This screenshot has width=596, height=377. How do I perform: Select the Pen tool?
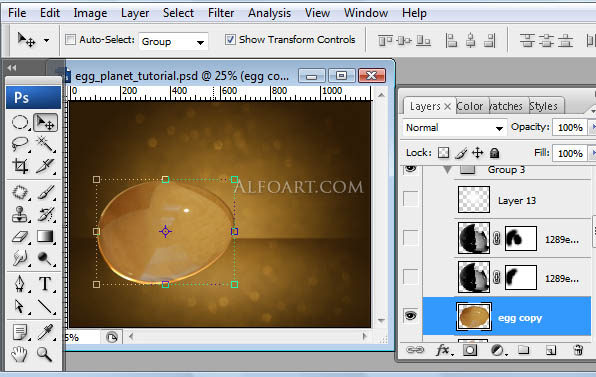[20, 284]
